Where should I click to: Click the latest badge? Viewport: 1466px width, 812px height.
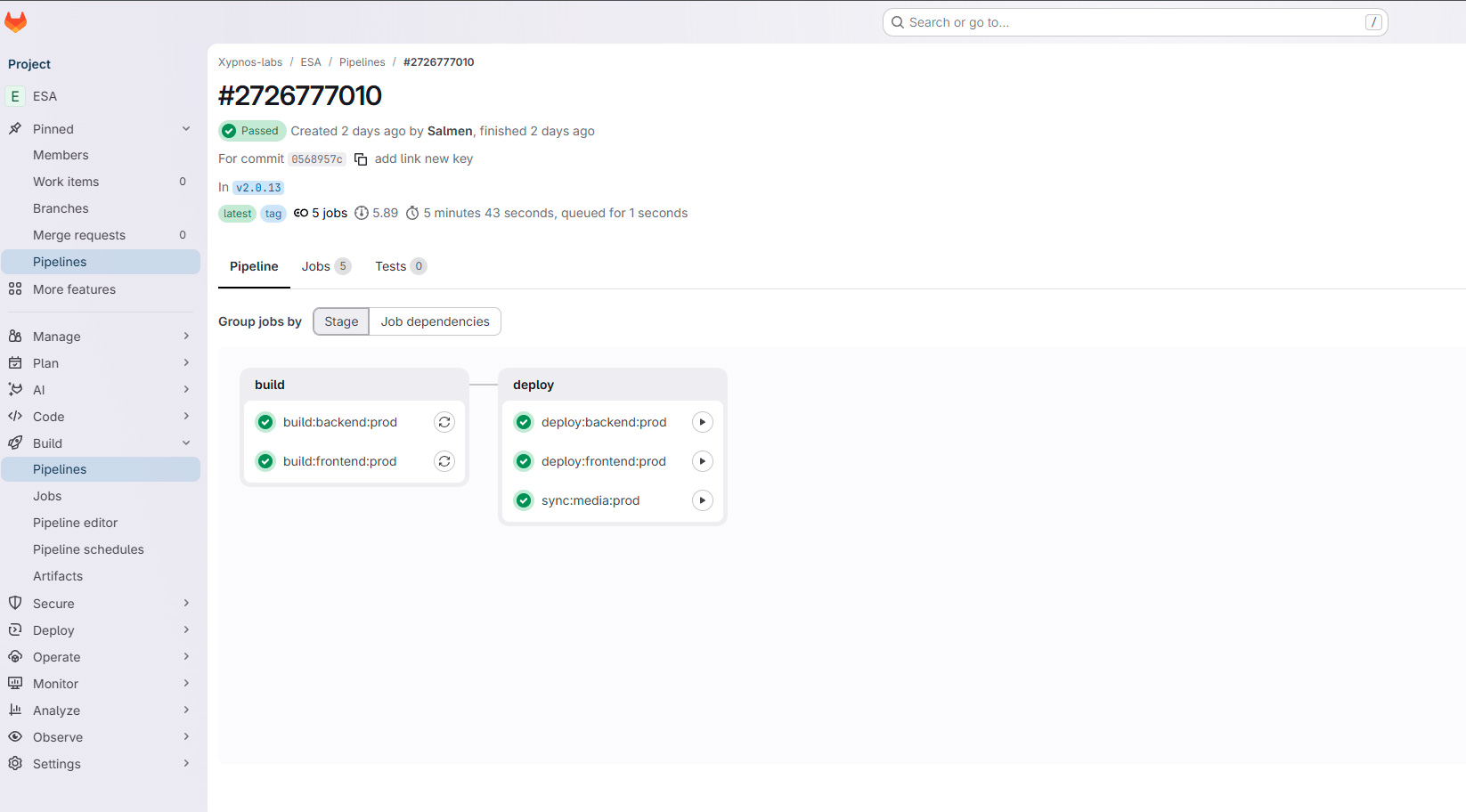point(237,214)
